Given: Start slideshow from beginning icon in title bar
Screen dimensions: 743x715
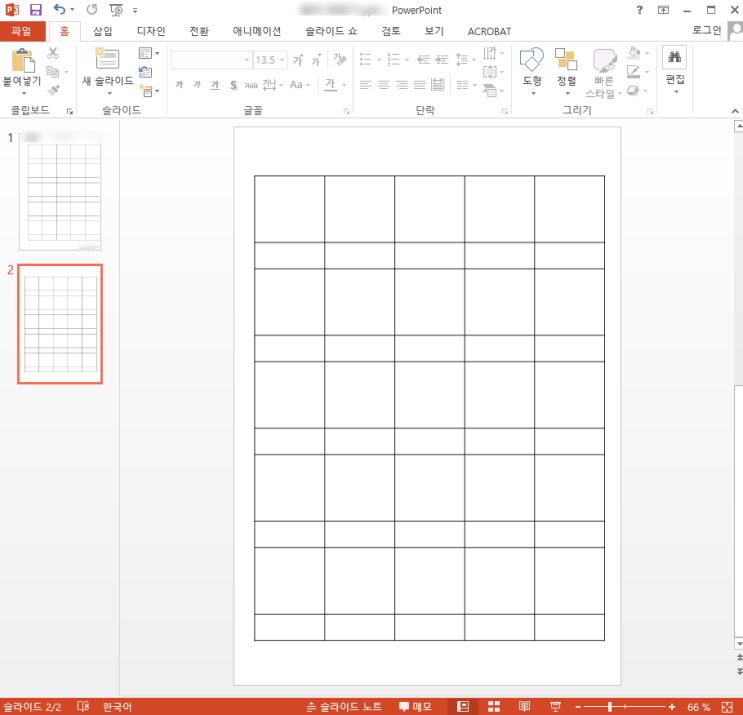Looking at the screenshot, I should pos(116,9).
